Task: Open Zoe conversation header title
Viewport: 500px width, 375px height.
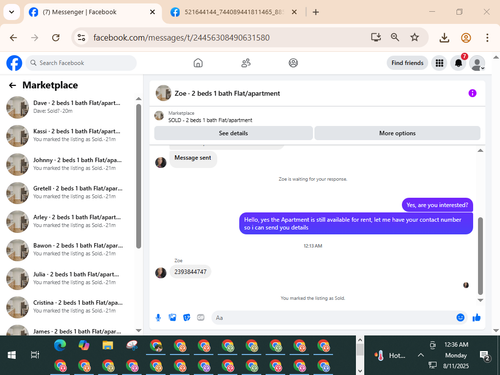Action: (x=227, y=93)
